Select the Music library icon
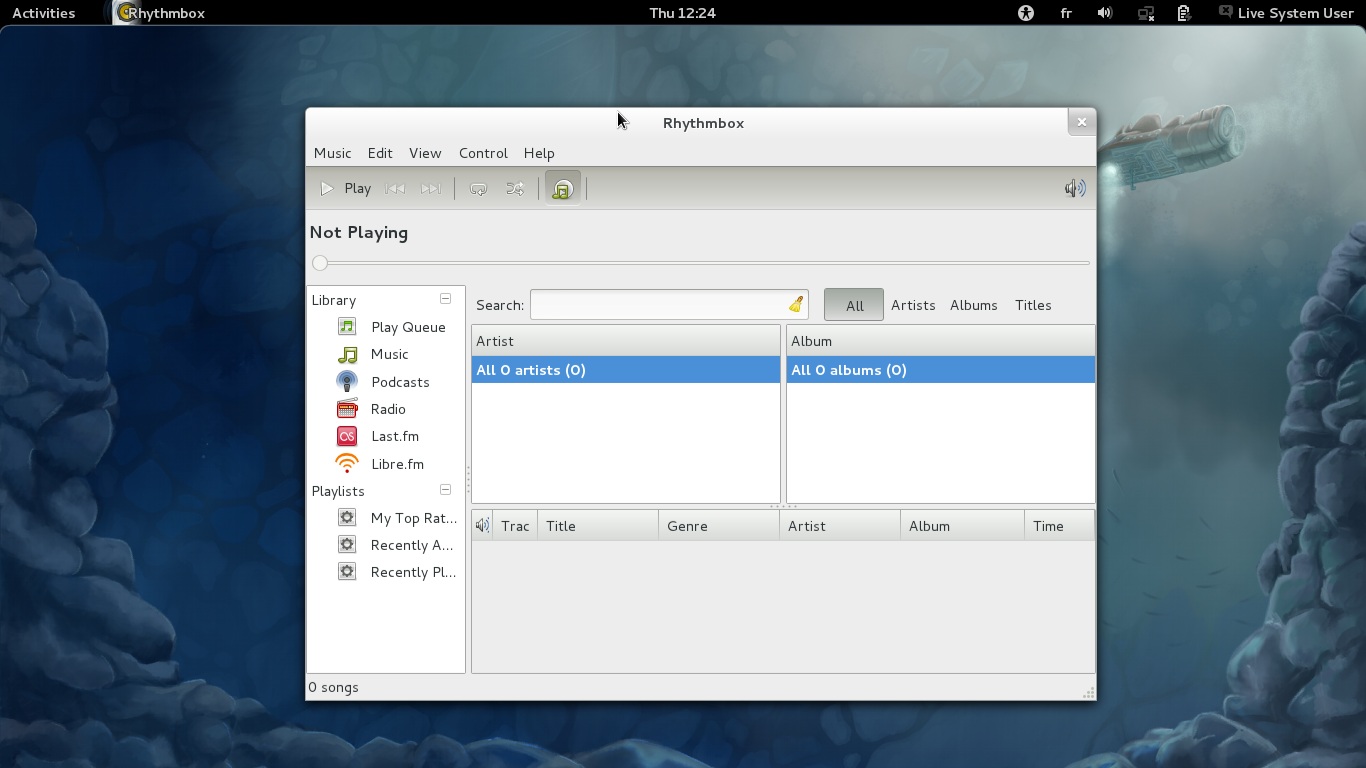This screenshot has height=768, width=1366. pos(347,354)
